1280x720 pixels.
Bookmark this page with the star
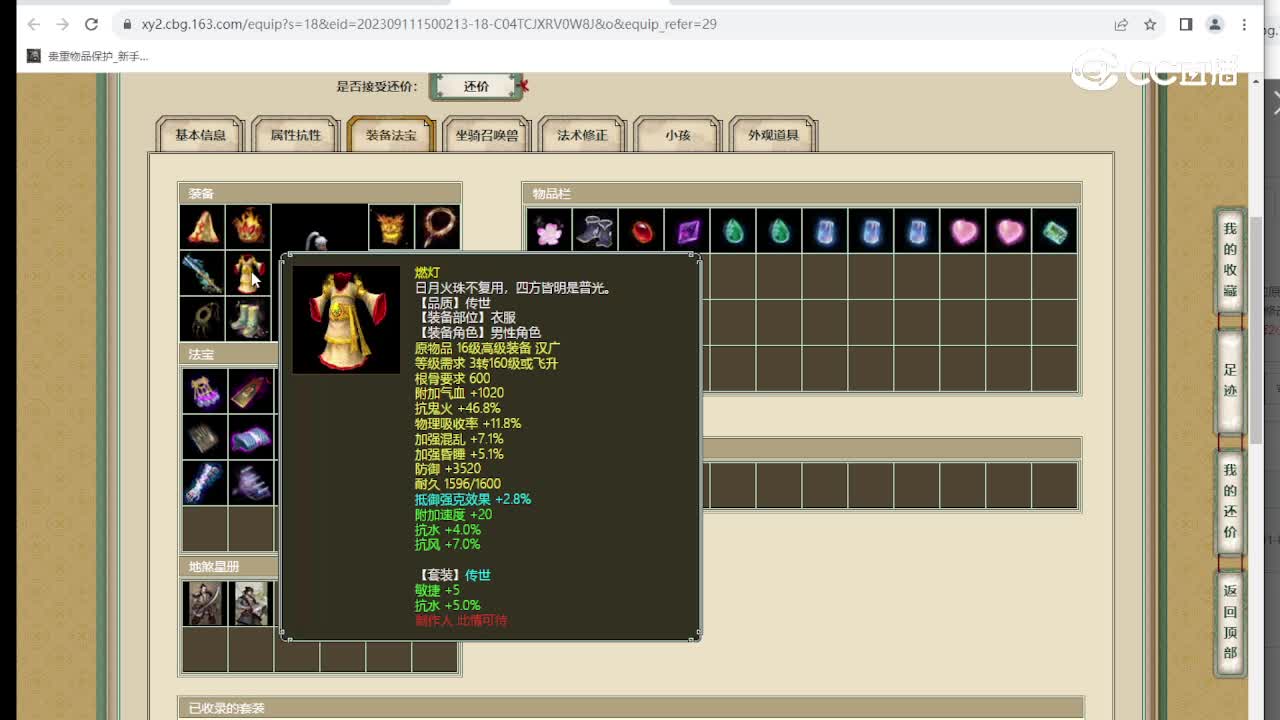point(1150,24)
